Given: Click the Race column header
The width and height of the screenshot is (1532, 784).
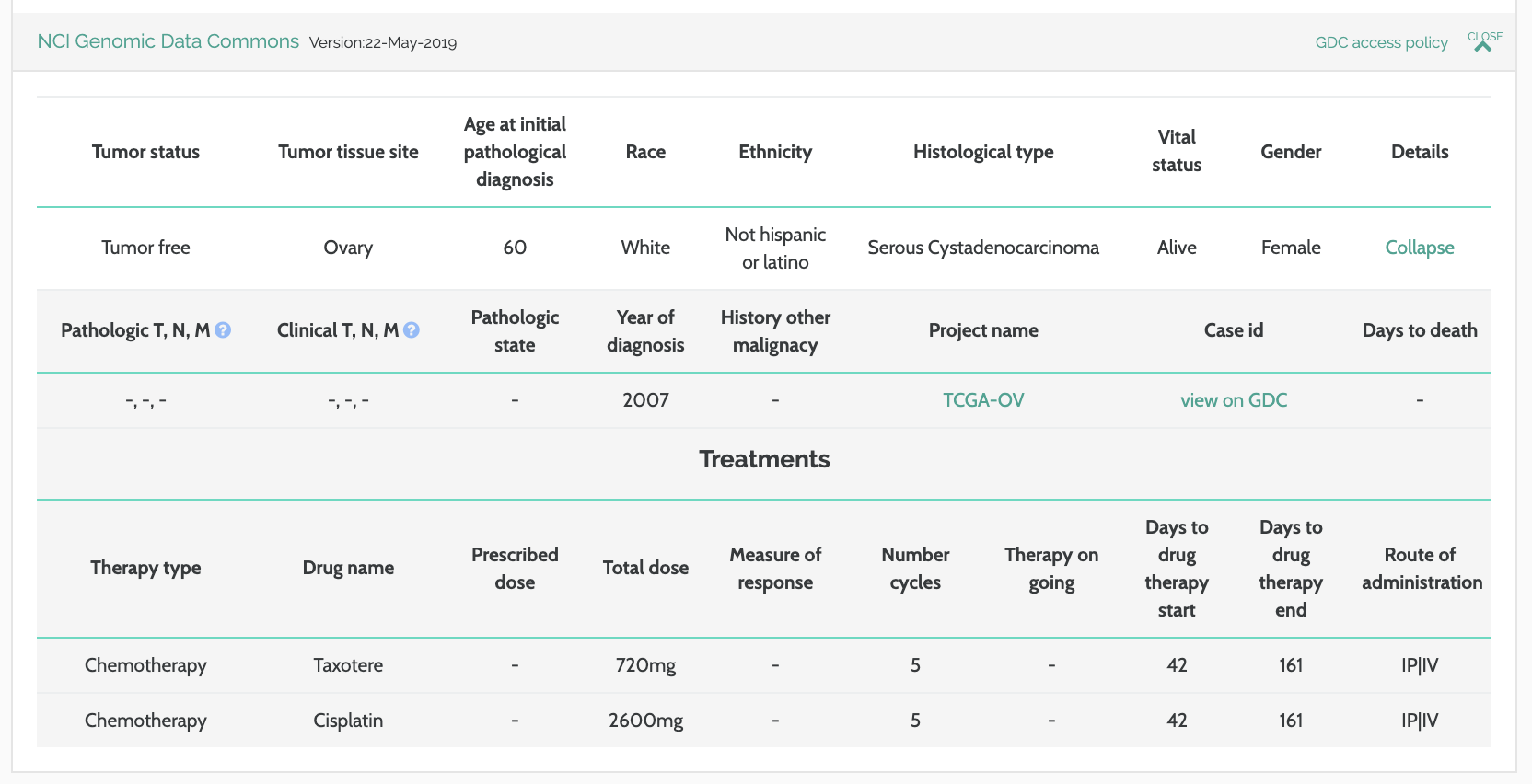Looking at the screenshot, I should click(645, 152).
